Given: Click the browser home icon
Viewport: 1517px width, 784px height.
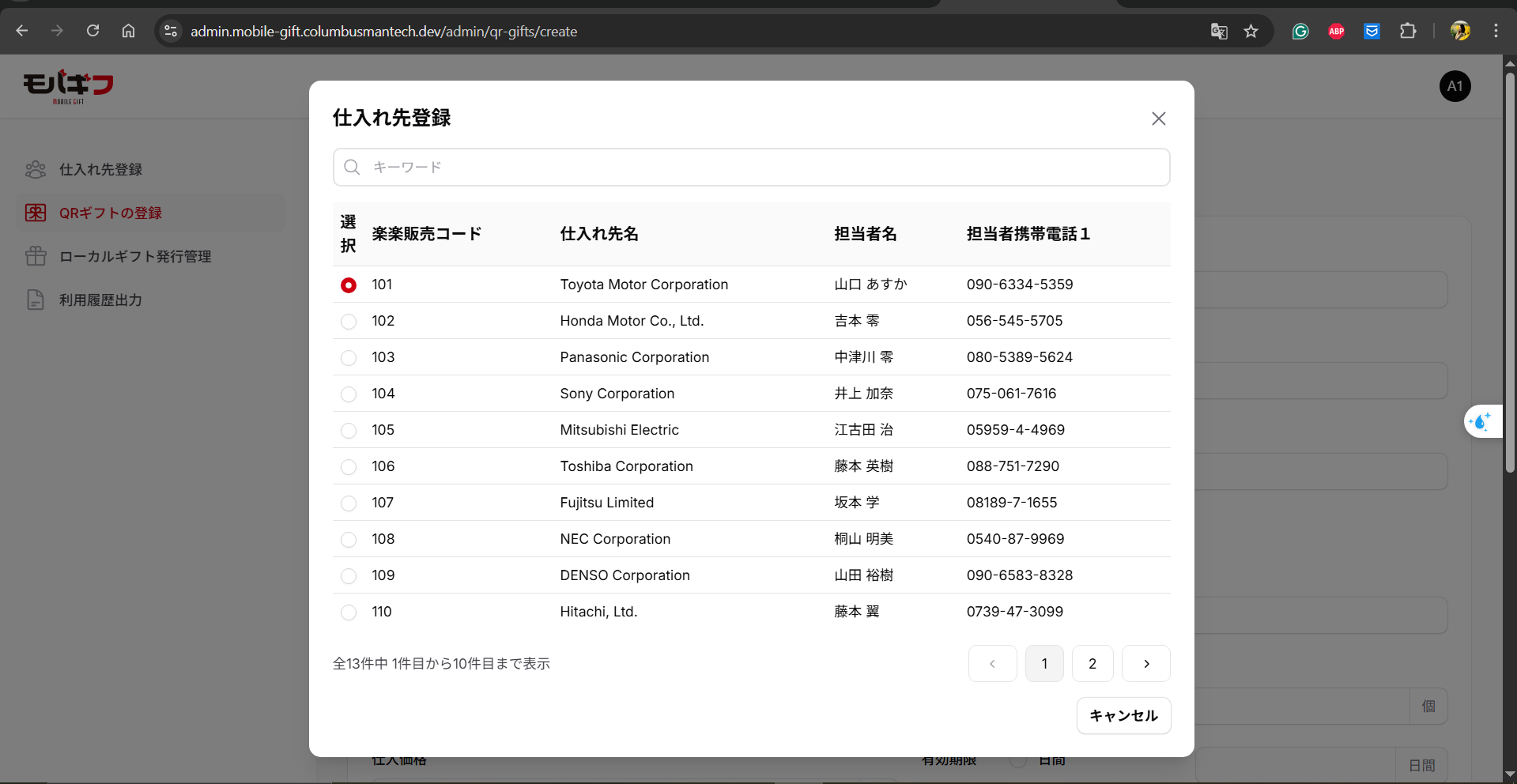Looking at the screenshot, I should (x=128, y=31).
